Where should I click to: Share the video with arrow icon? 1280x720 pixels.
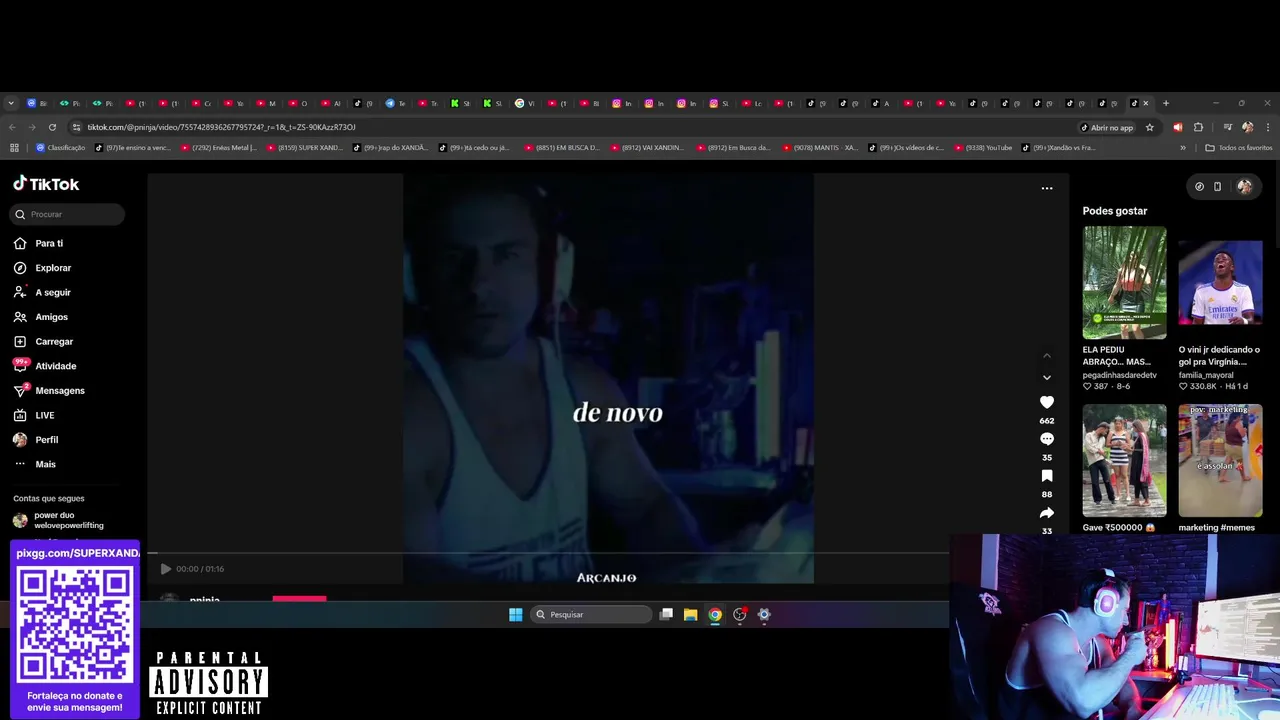(1047, 513)
